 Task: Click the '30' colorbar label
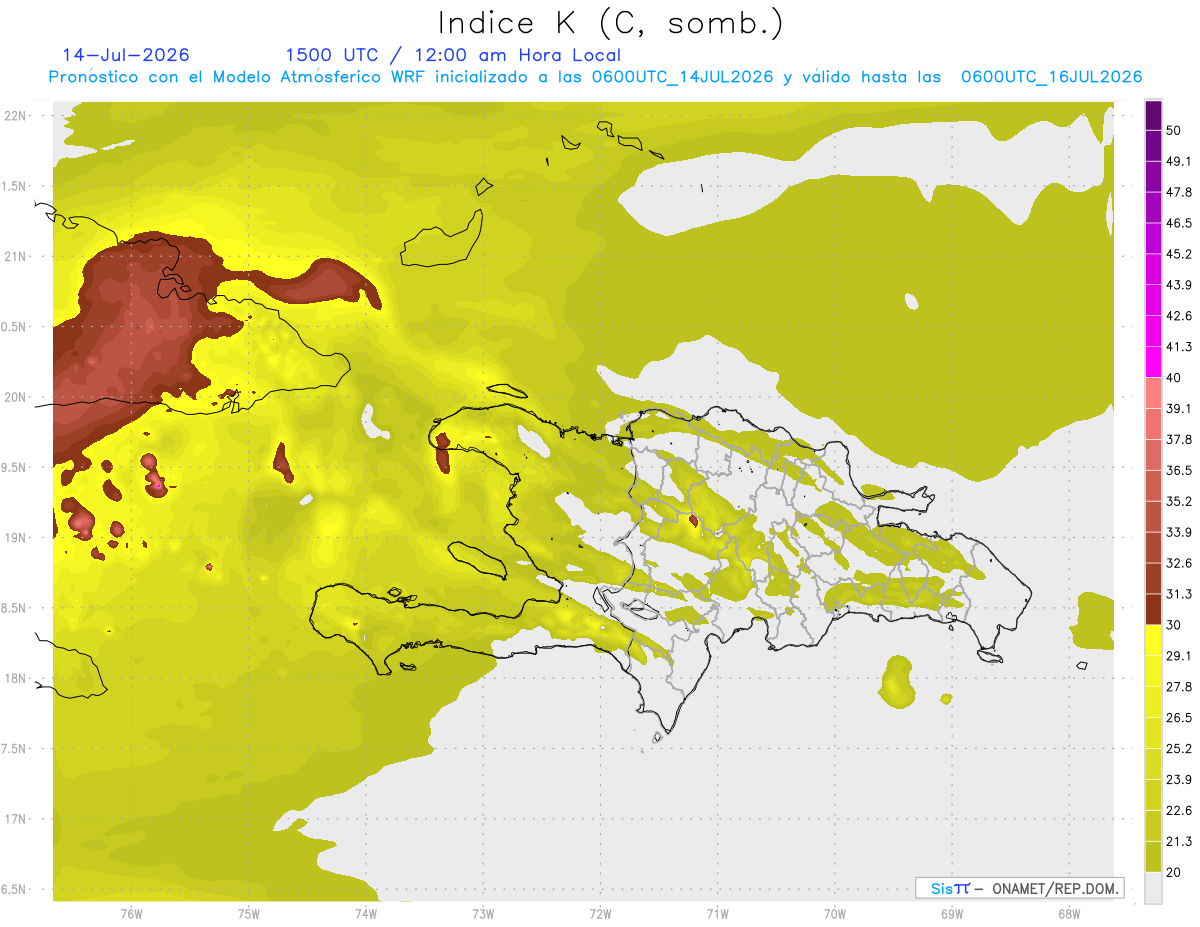click(x=1175, y=625)
